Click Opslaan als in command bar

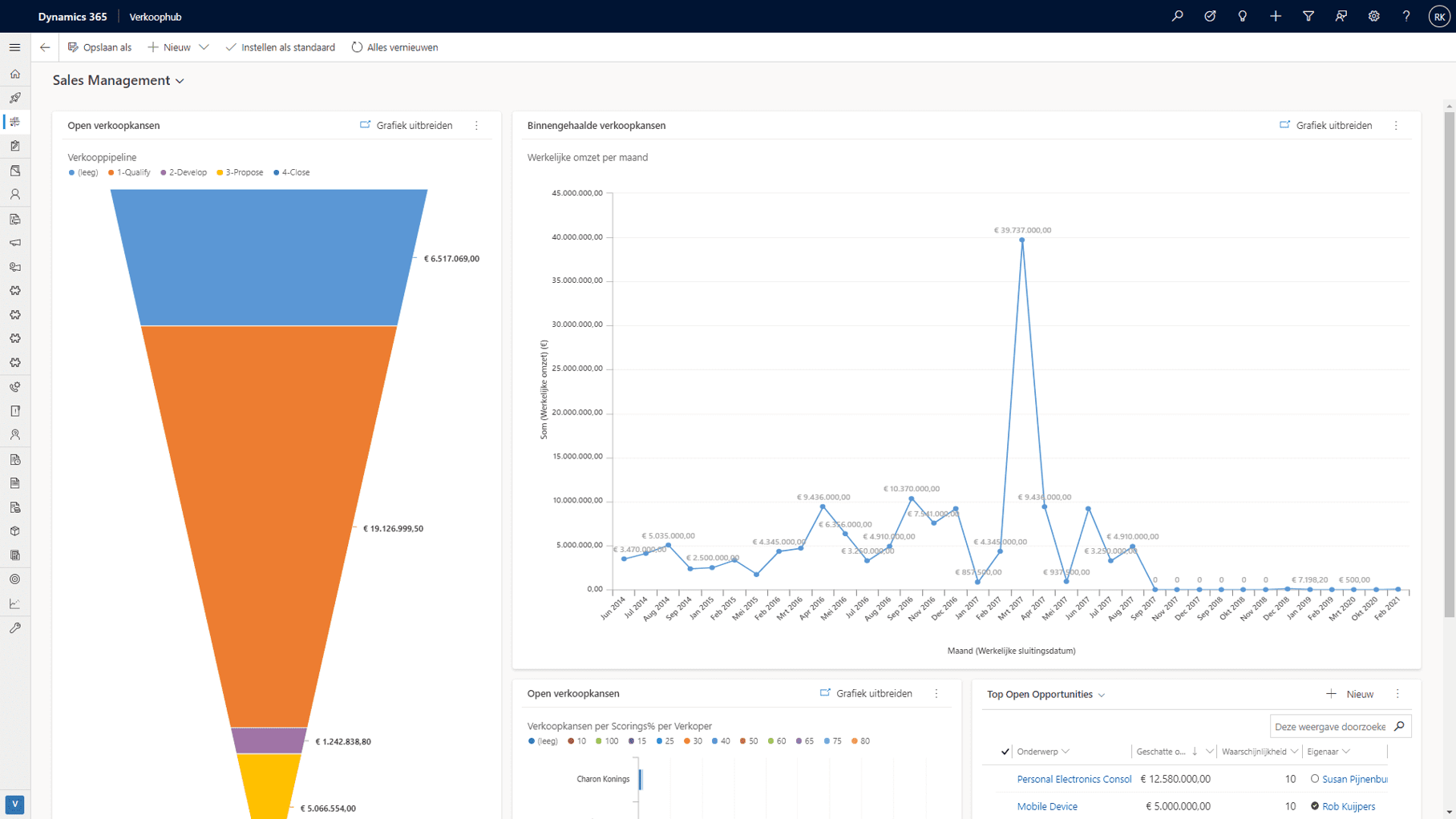point(99,47)
